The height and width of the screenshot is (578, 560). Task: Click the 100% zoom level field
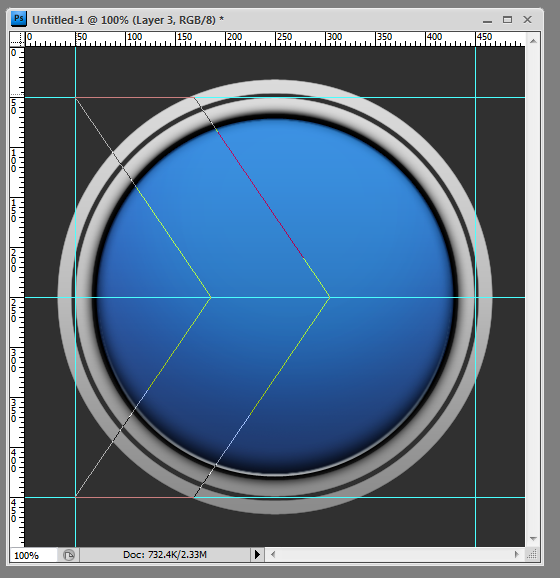point(33,555)
